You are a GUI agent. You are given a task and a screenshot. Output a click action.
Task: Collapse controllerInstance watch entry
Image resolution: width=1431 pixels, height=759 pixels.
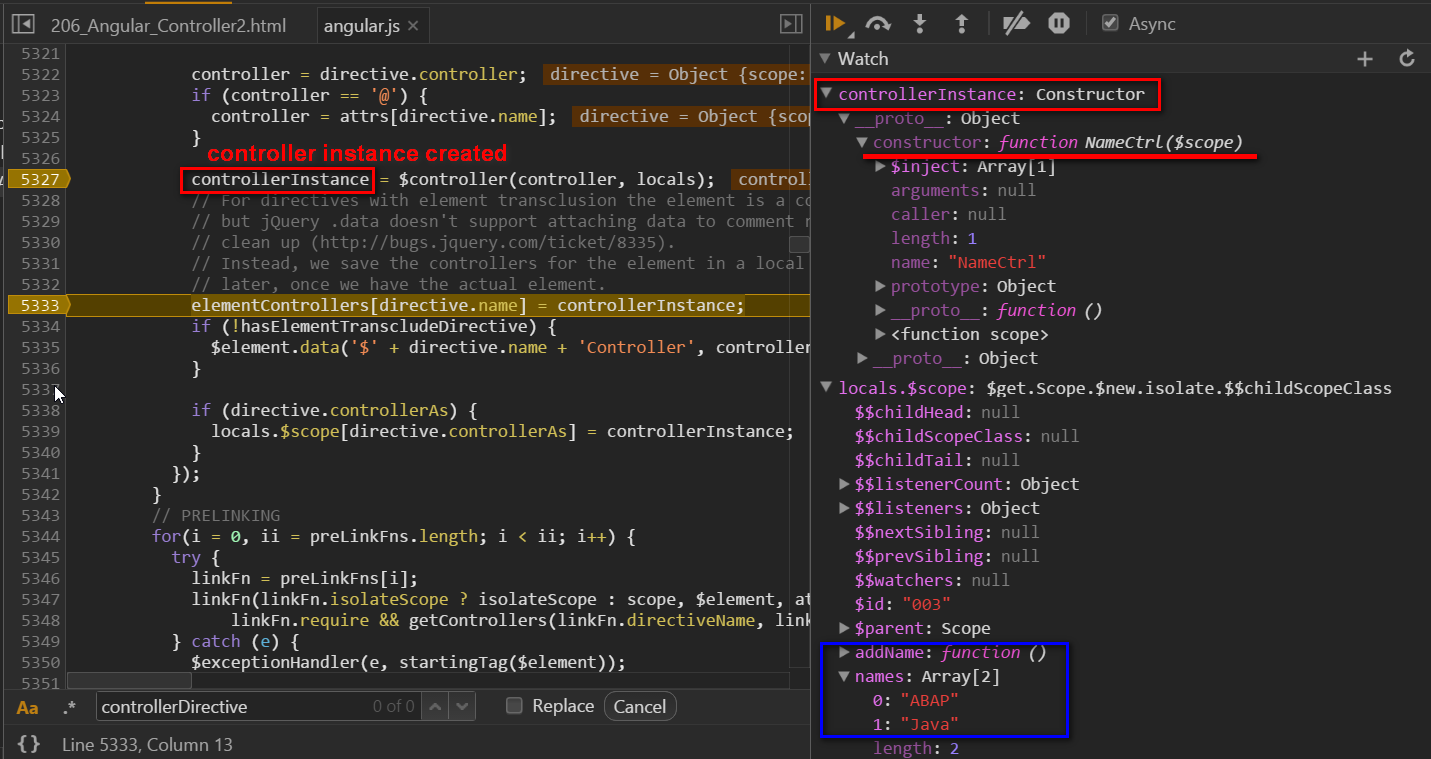pyautogui.click(x=826, y=94)
